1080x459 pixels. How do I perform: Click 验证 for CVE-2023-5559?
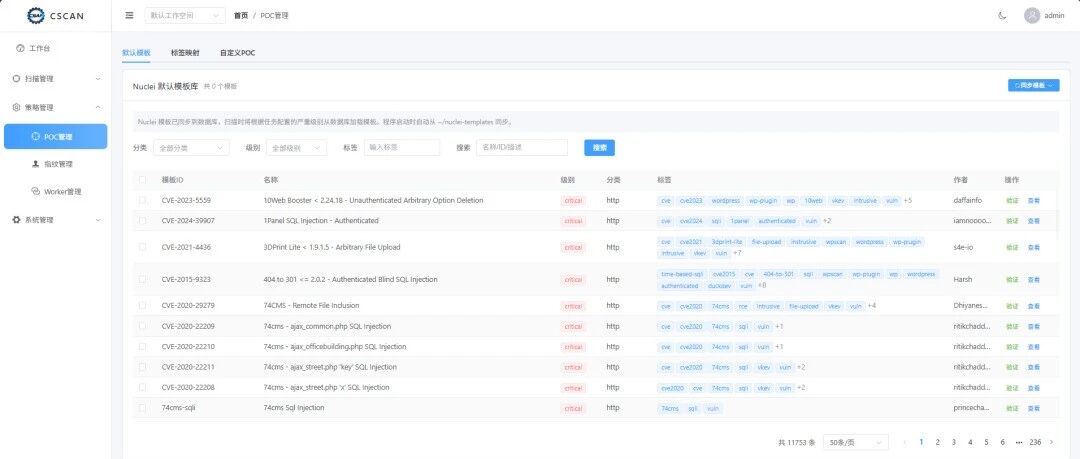(1012, 201)
